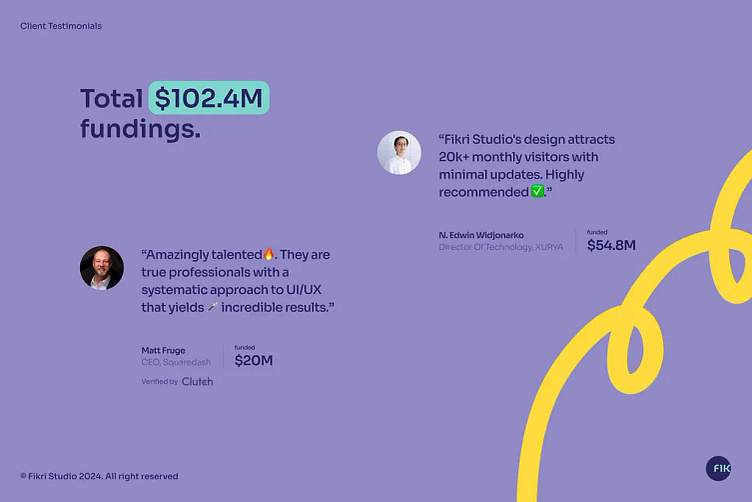Click the fire emoji in Matt's quote
Screen dimensions: 752x502
pyautogui.click(x=268, y=255)
